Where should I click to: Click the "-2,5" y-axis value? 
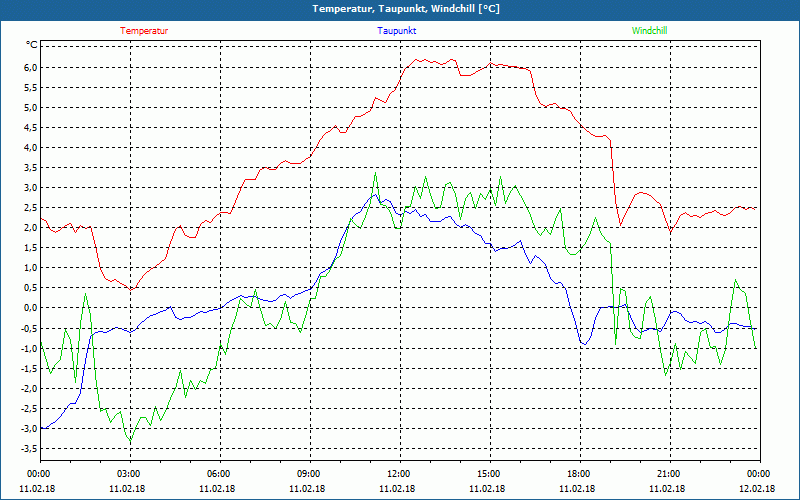coord(29,408)
